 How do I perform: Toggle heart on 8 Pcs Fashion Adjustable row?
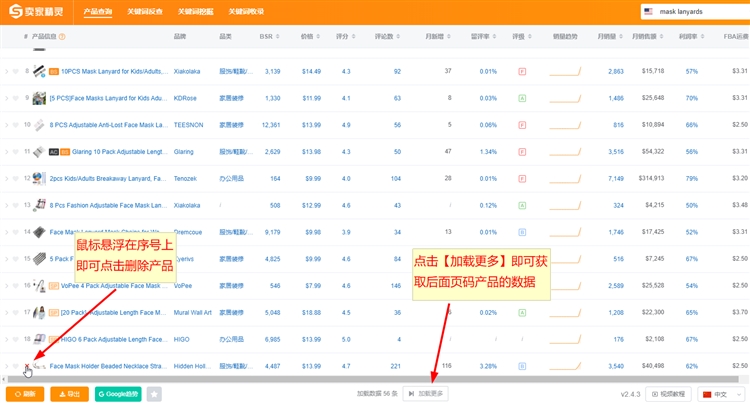pos(15,206)
